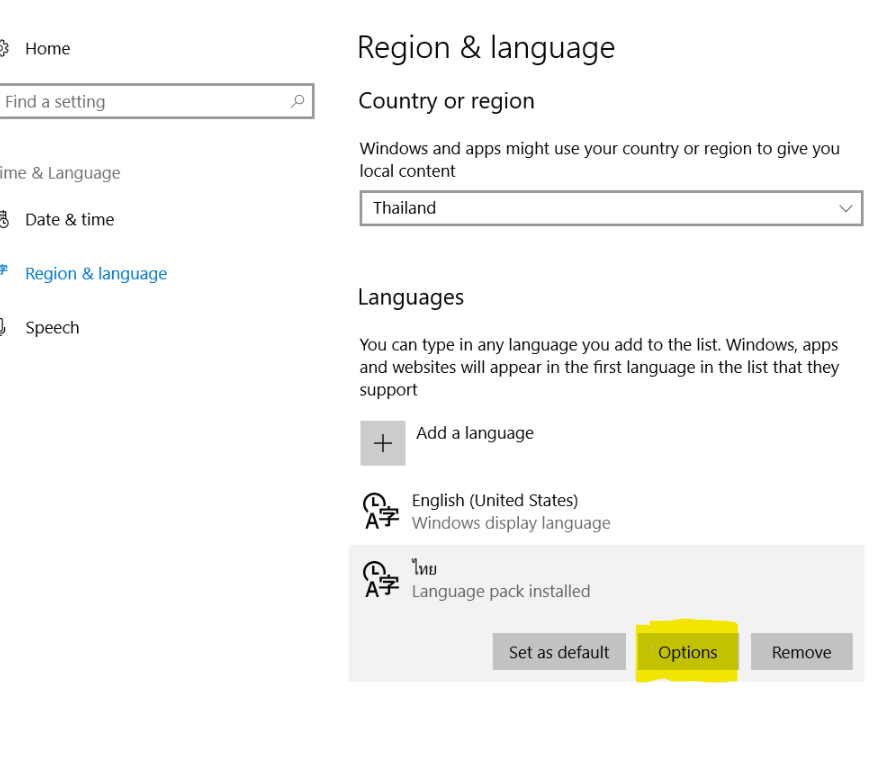This screenshot has height=761, width=893.
Task: Open Date & time settings
Action: click(x=69, y=219)
